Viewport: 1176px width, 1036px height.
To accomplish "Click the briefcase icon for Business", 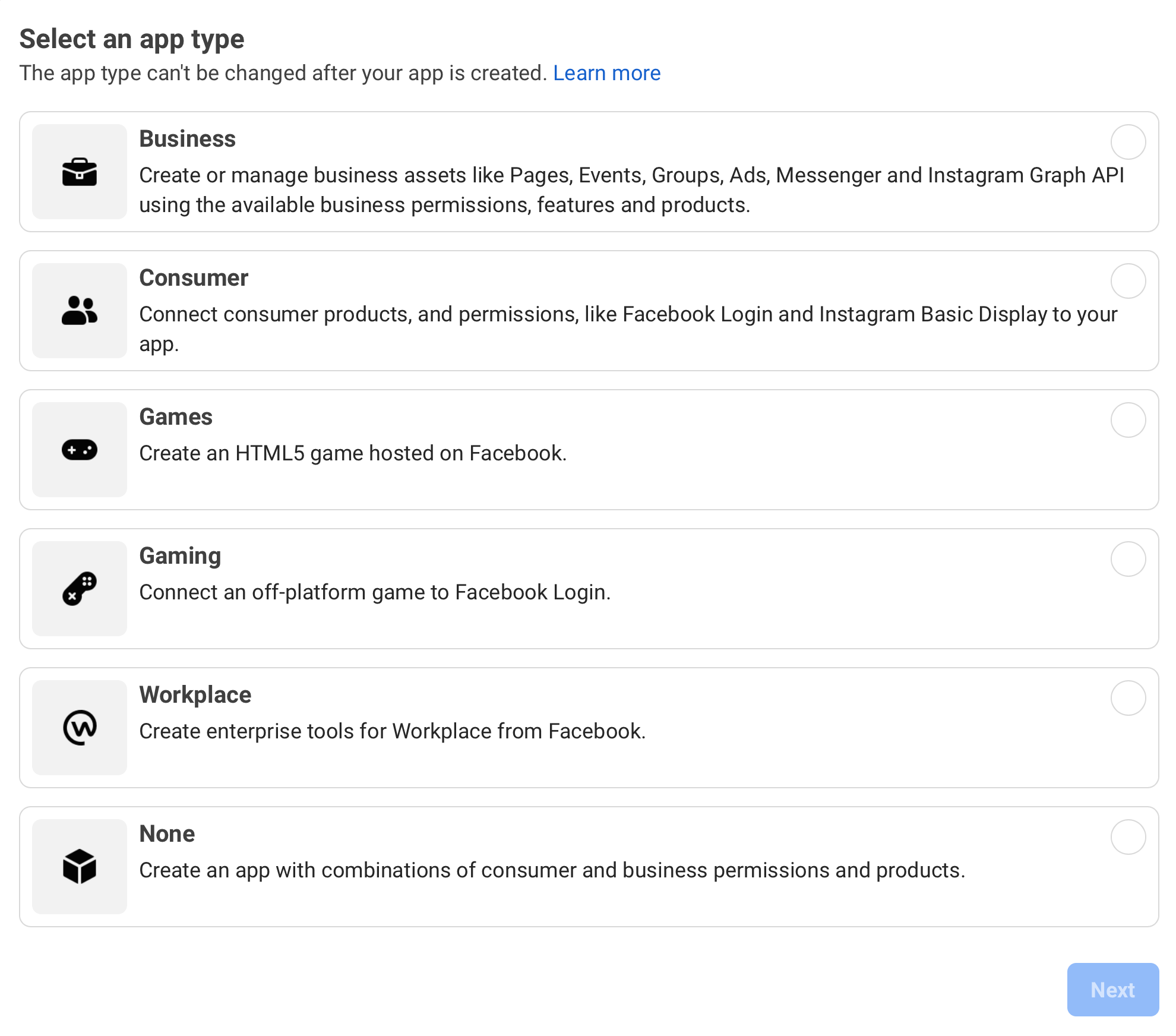I will pos(80,172).
